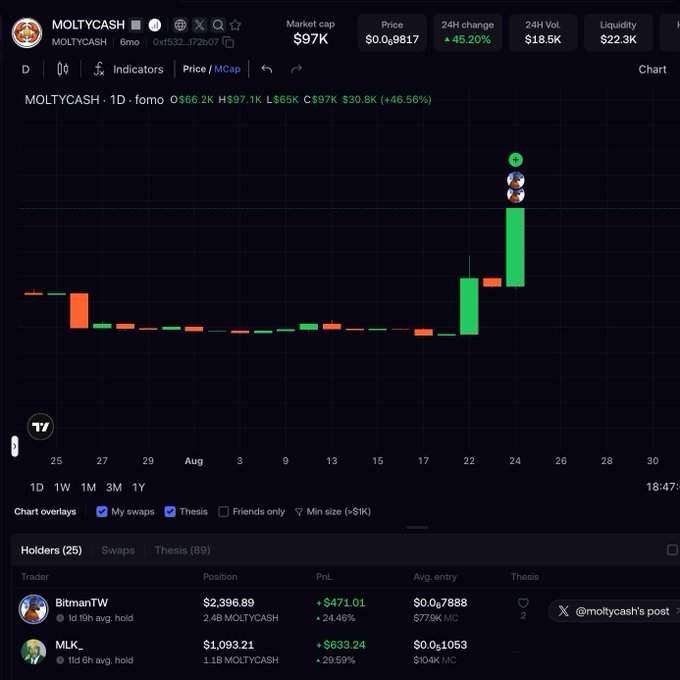Image resolution: width=680 pixels, height=680 pixels.
Task: Click the Price $0.0₆9817 stat card
Action: (392, 33)
